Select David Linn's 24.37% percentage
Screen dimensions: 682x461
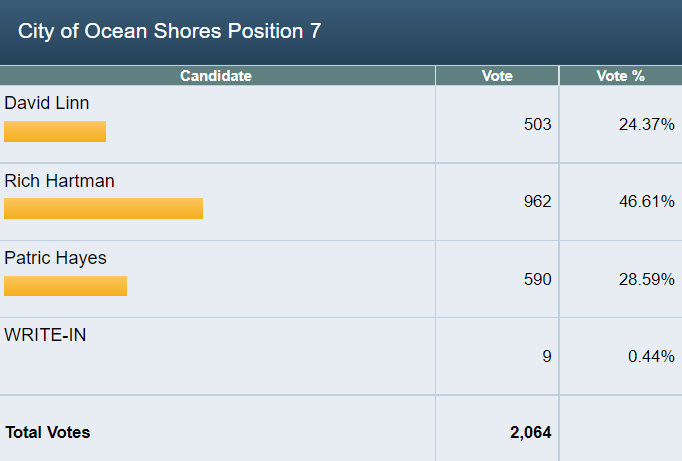[x=647, y=125]
